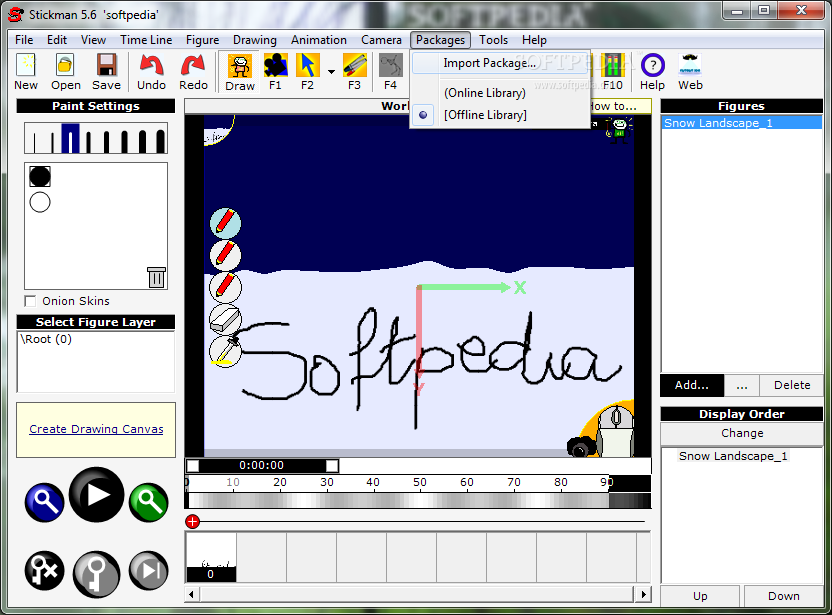Click the green robot icon on canvas
This screenshot has width=832, height=615.
[619, 130]
